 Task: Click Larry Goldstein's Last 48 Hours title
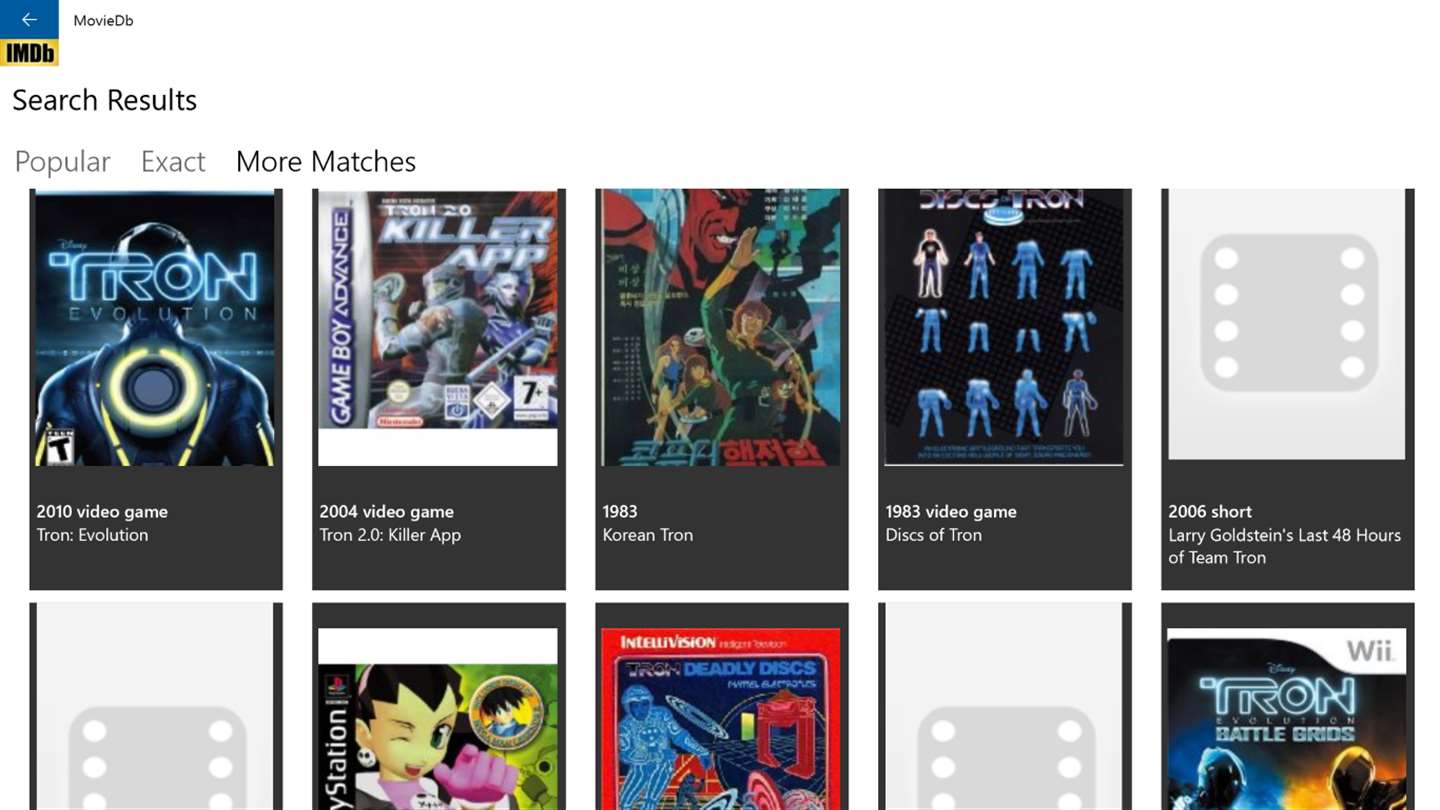1284,546
